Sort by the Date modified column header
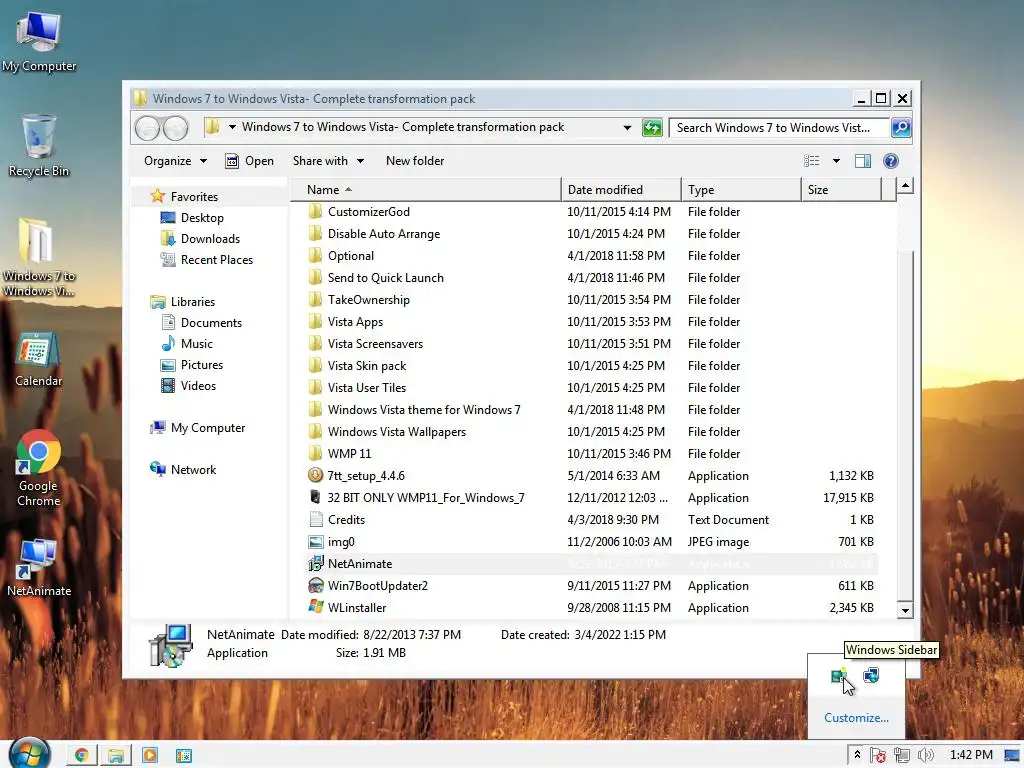The image size is (1024, 768). click(621, 189)
